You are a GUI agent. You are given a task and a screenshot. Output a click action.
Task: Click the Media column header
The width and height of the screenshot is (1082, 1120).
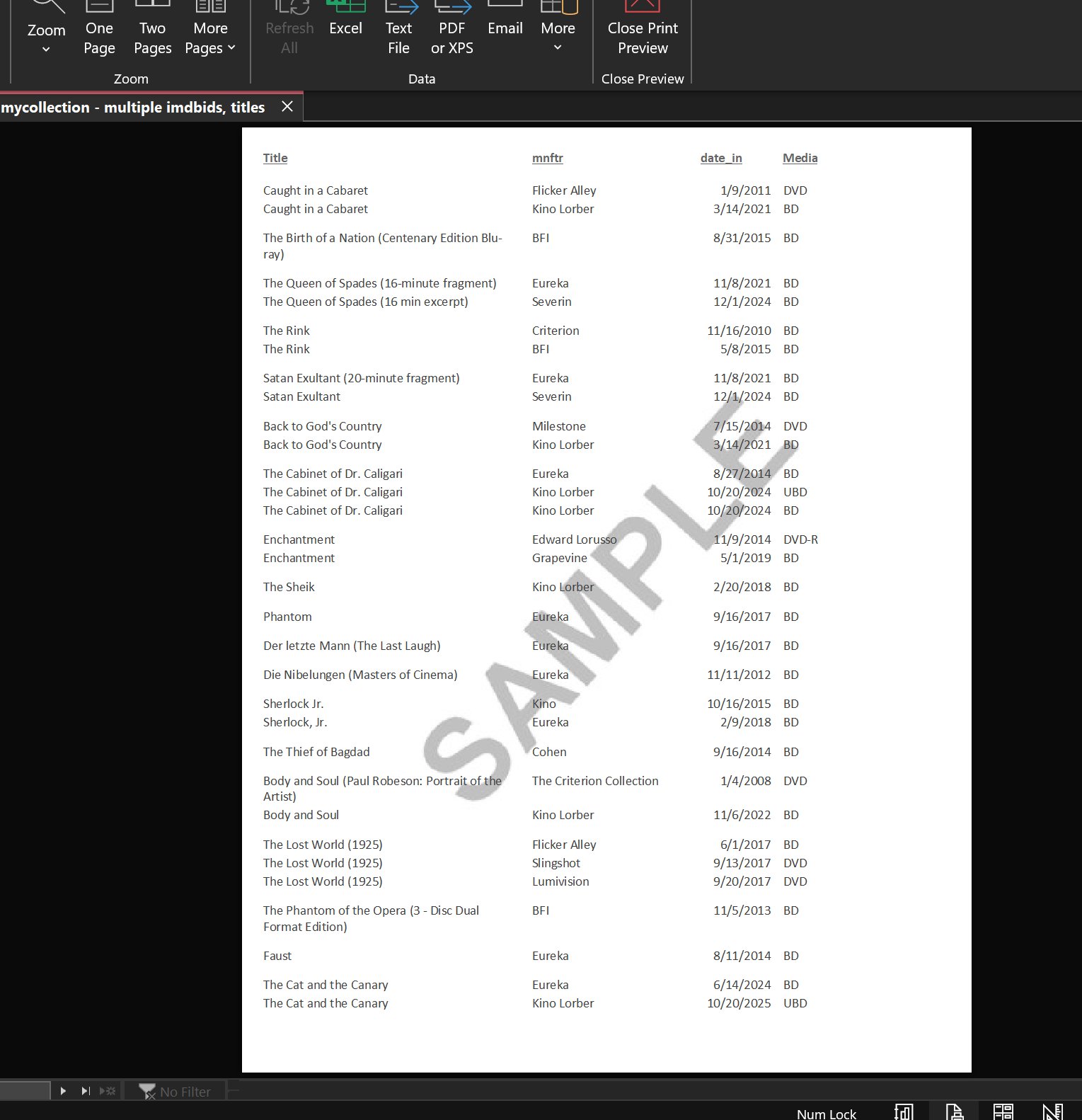click(x=800, y=158)
